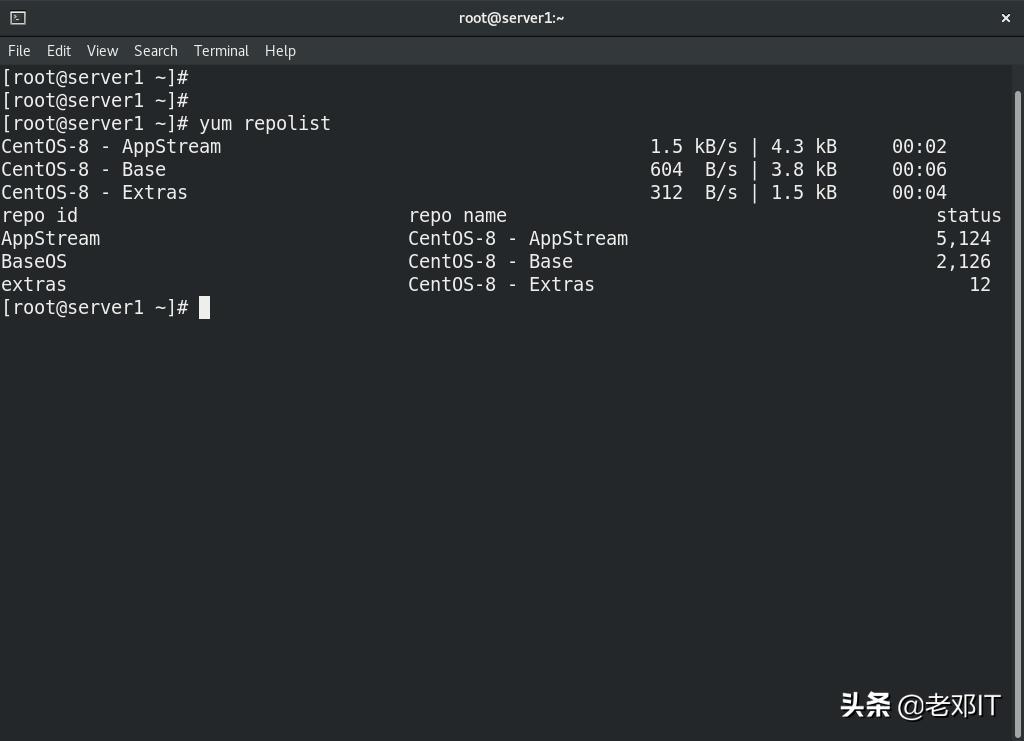1024x741 pixels.
Task: Click the CentOS-8 - AppStream repo name
Action: pos(518,238)
